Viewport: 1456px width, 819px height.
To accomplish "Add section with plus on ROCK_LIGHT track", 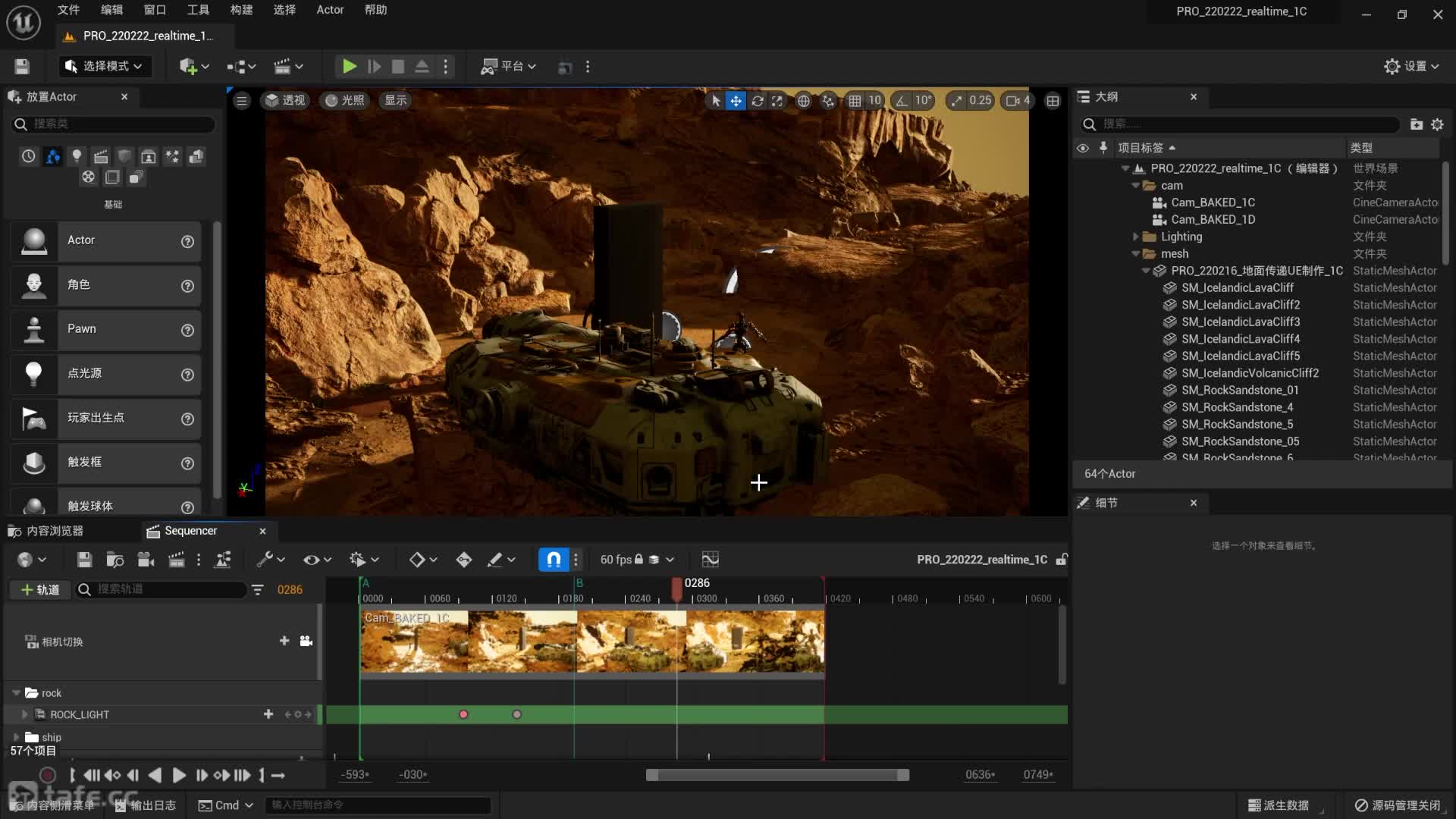I will (x=268, y=714).
